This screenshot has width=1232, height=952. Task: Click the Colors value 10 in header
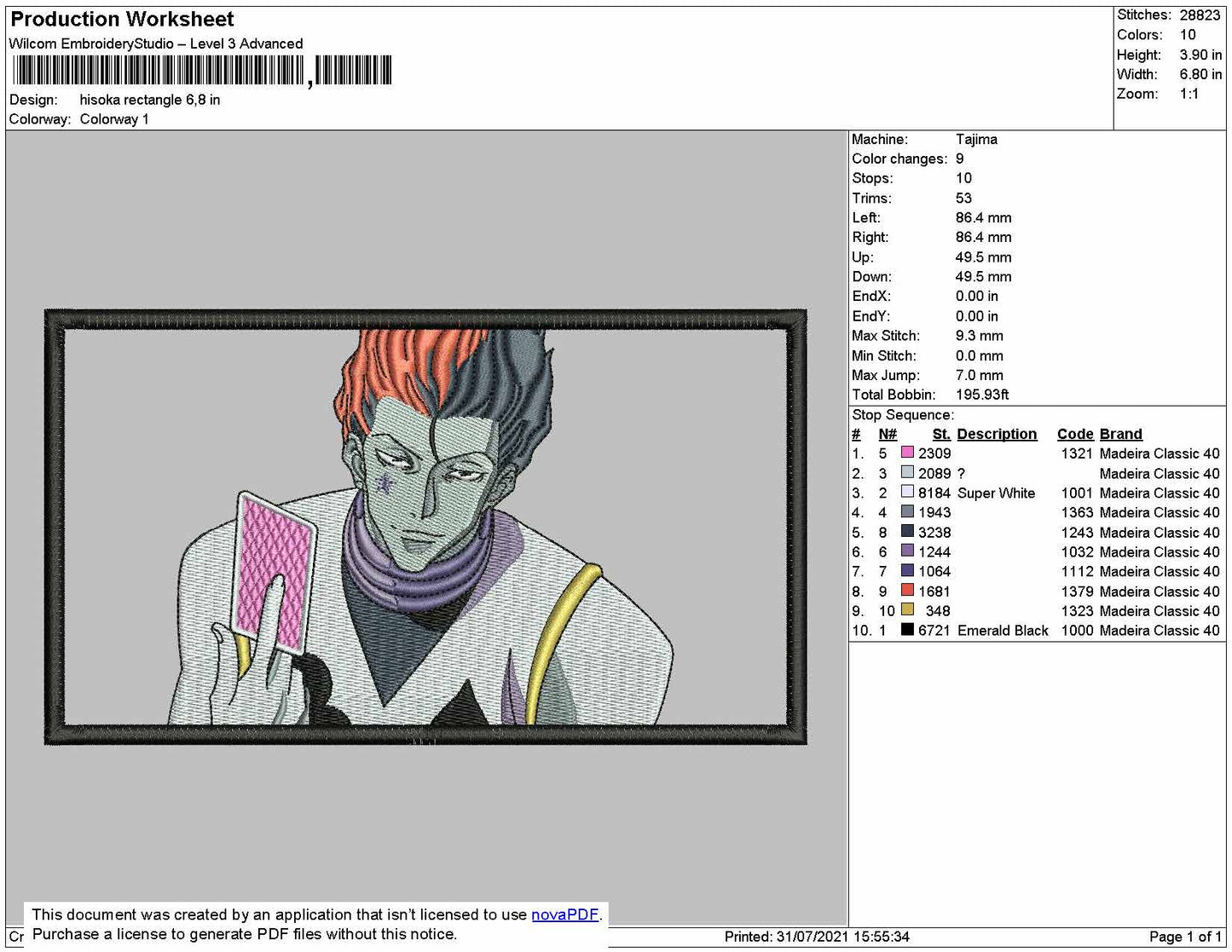coord(1188,35)
